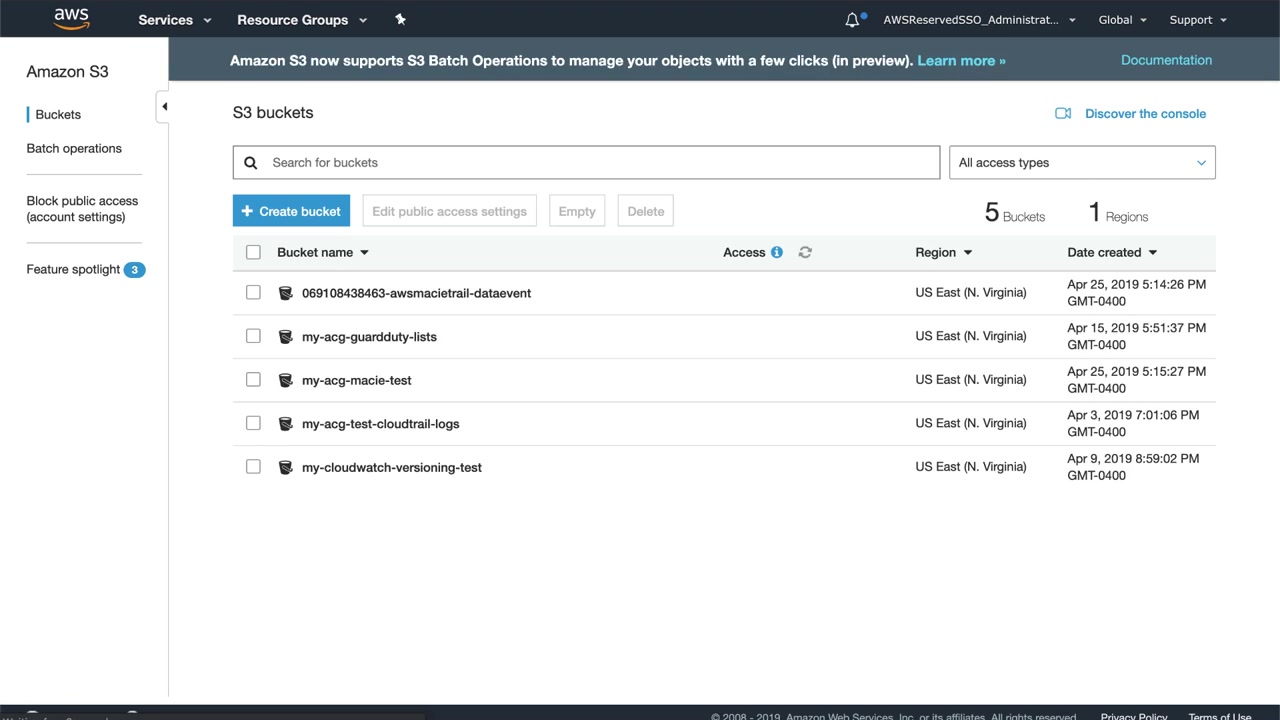Open the my-acg-guardduty-lists bucket

click(369, 337)
